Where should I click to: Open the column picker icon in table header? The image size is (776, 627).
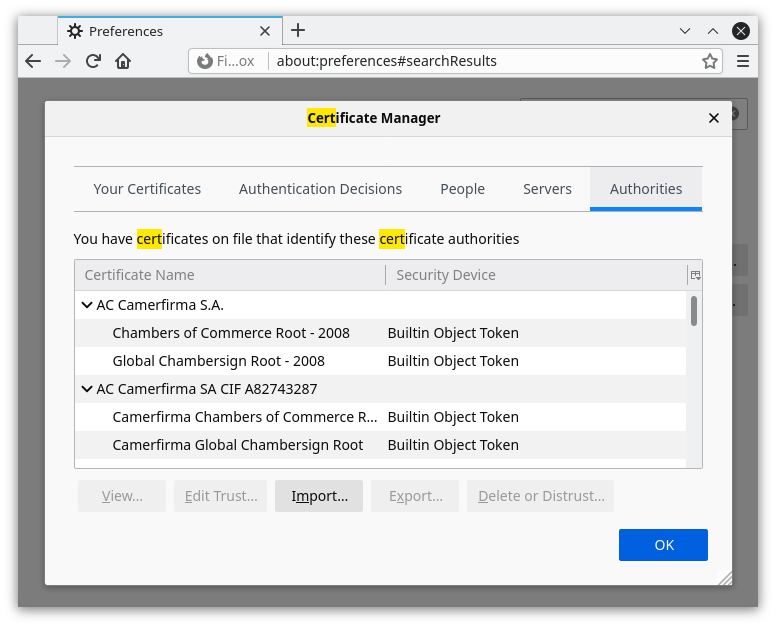coord(695,275)
